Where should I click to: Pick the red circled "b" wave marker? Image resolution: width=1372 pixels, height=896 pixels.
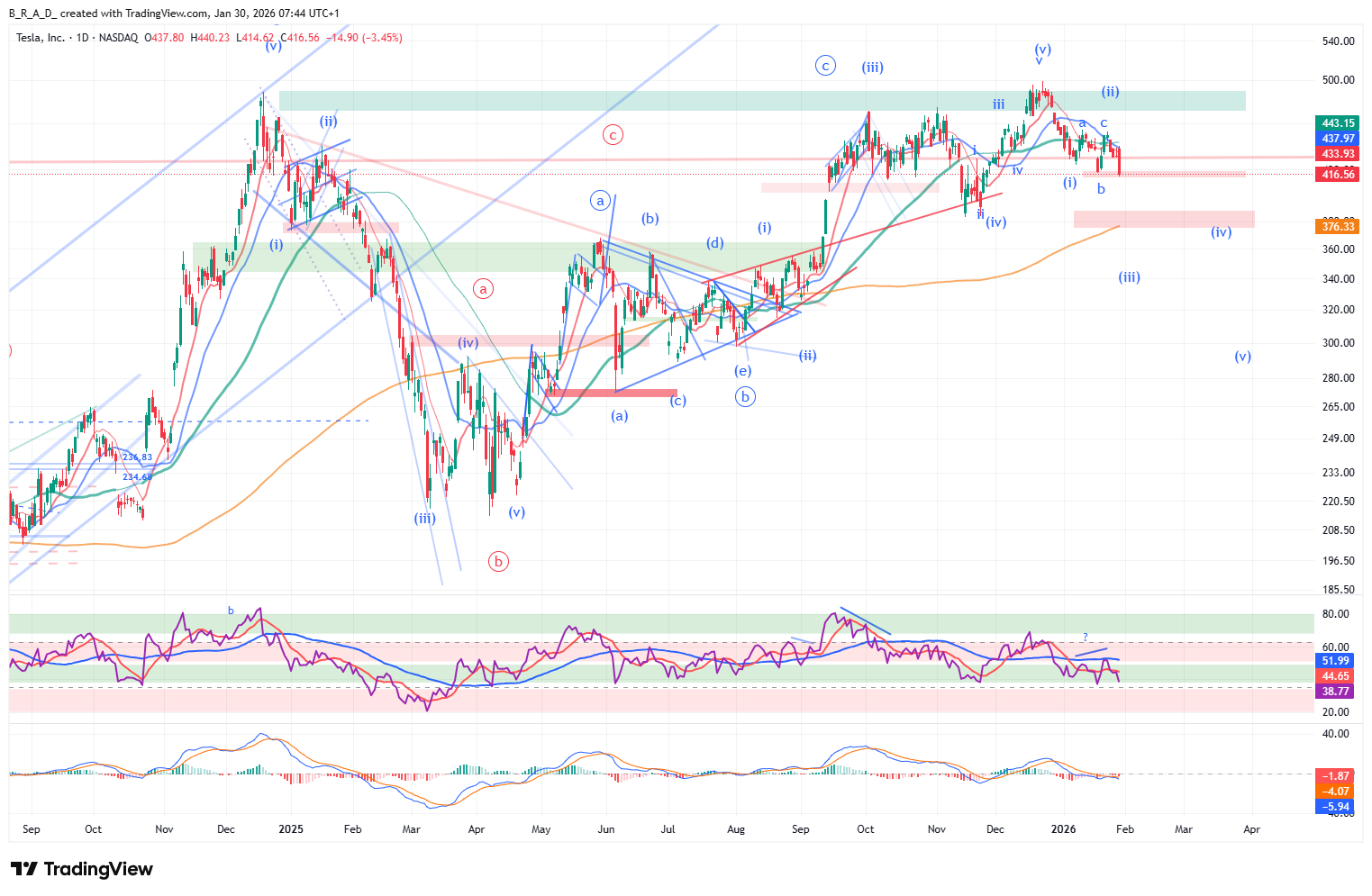pos(498,562)
